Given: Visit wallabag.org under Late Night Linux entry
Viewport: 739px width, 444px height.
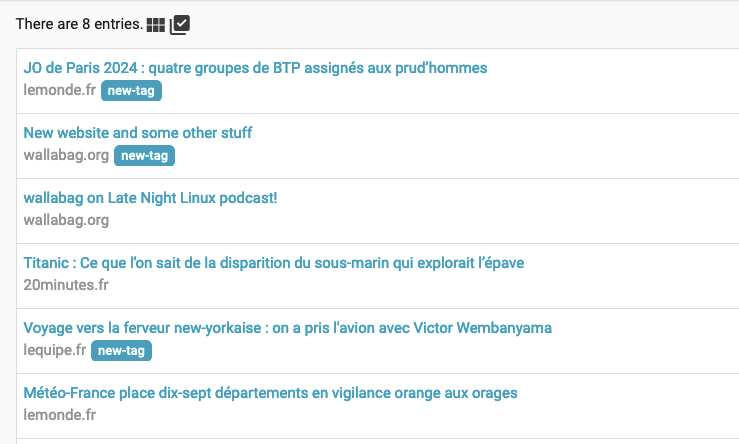Looking at the screenshot, I should point(66,220).
